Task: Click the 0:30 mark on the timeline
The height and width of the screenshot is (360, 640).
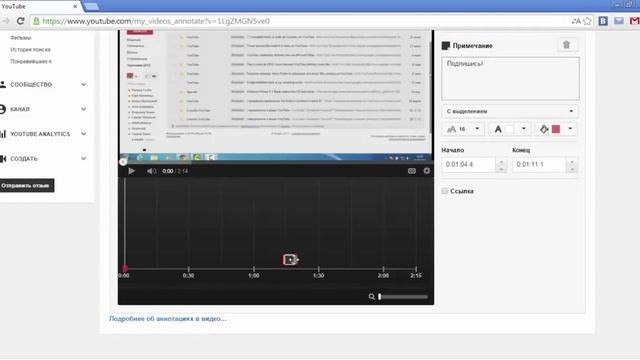Action: [x=188, y=276]
